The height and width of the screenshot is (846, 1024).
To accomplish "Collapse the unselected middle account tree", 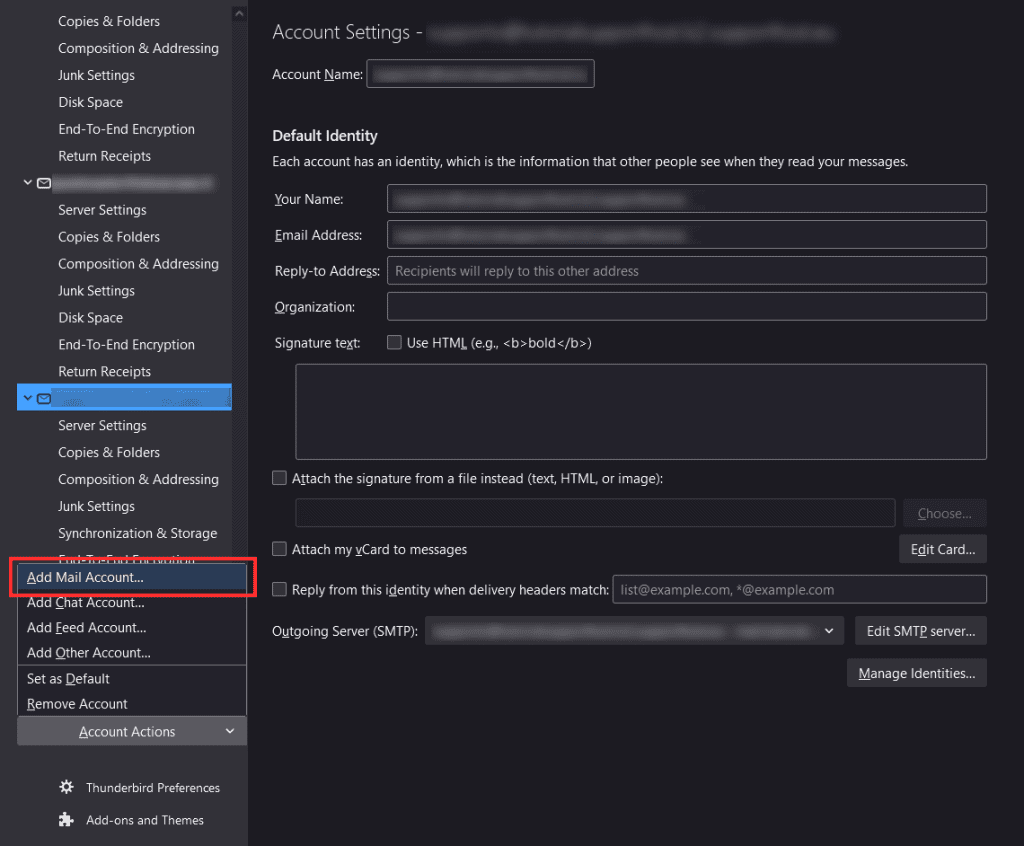I will click(27, 182).
